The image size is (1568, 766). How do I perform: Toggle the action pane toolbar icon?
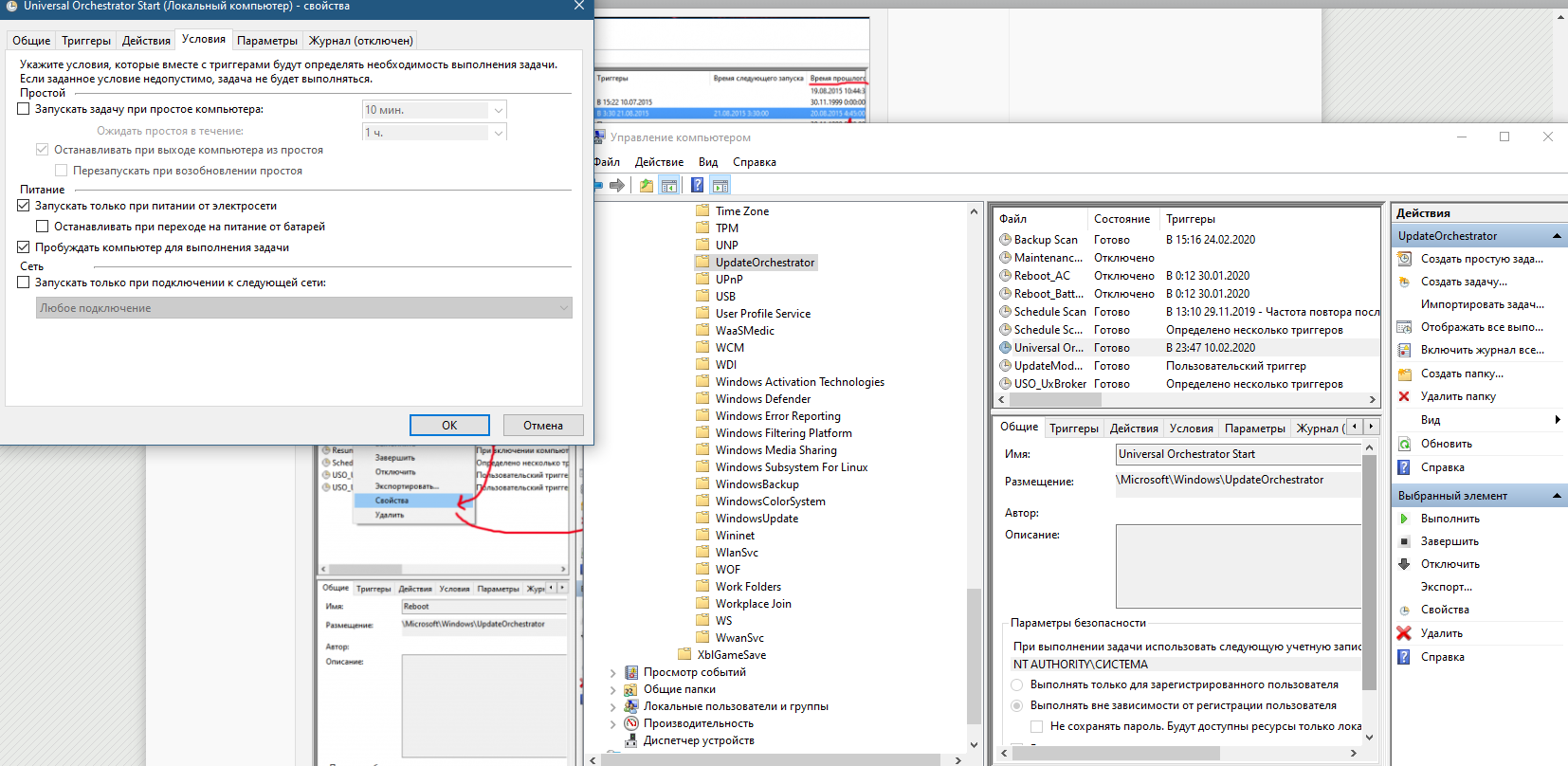pos(720,186)
